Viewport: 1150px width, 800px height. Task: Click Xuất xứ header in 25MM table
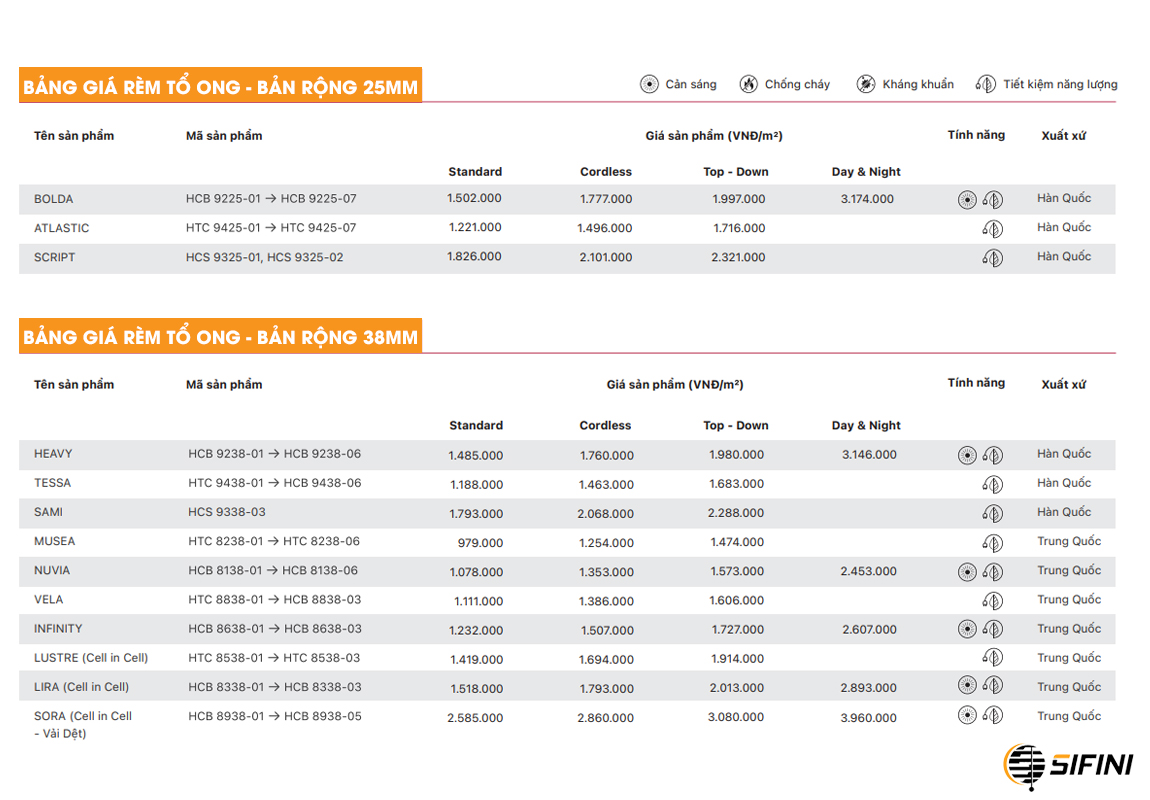click(x=1063, y=136)
